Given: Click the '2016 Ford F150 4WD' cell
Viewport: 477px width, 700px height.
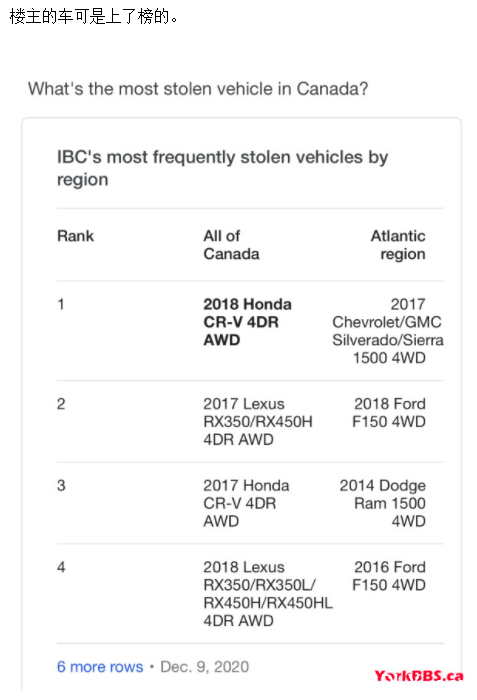Looking at the screenshot, I should click(389, 576).
